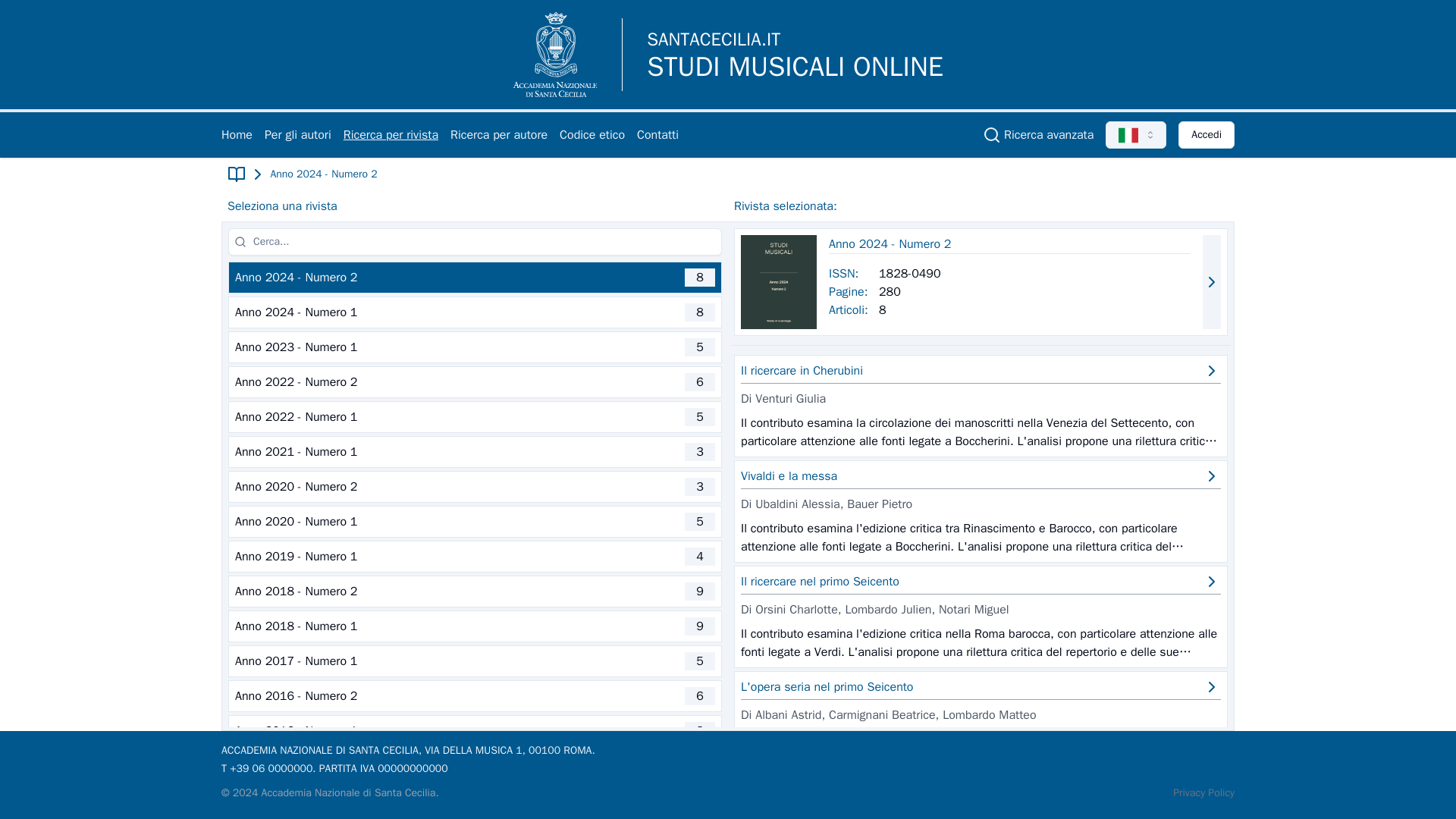The image size is (1456, 819).
Task: Click the STUDI MUSICALI ONLINE header title
Action: click(x=795, y=67)
